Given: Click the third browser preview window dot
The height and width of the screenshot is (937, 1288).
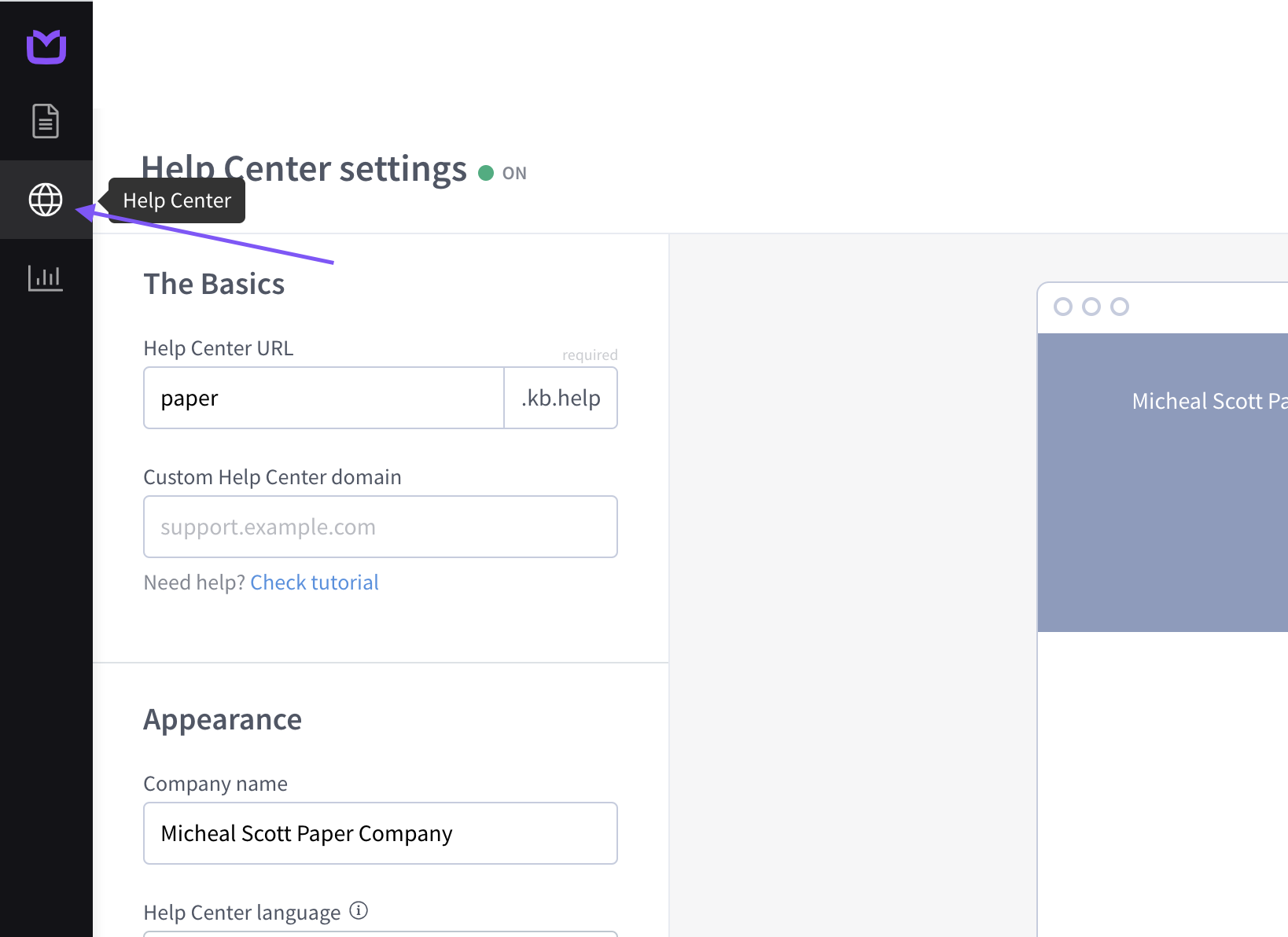Looking at the screenshot, I should point(1120,307).
